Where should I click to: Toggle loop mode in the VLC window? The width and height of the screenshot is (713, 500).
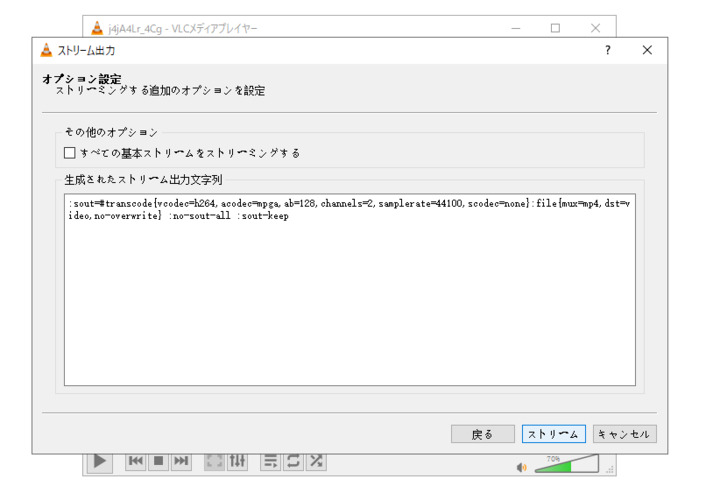(x=293, y=461)
